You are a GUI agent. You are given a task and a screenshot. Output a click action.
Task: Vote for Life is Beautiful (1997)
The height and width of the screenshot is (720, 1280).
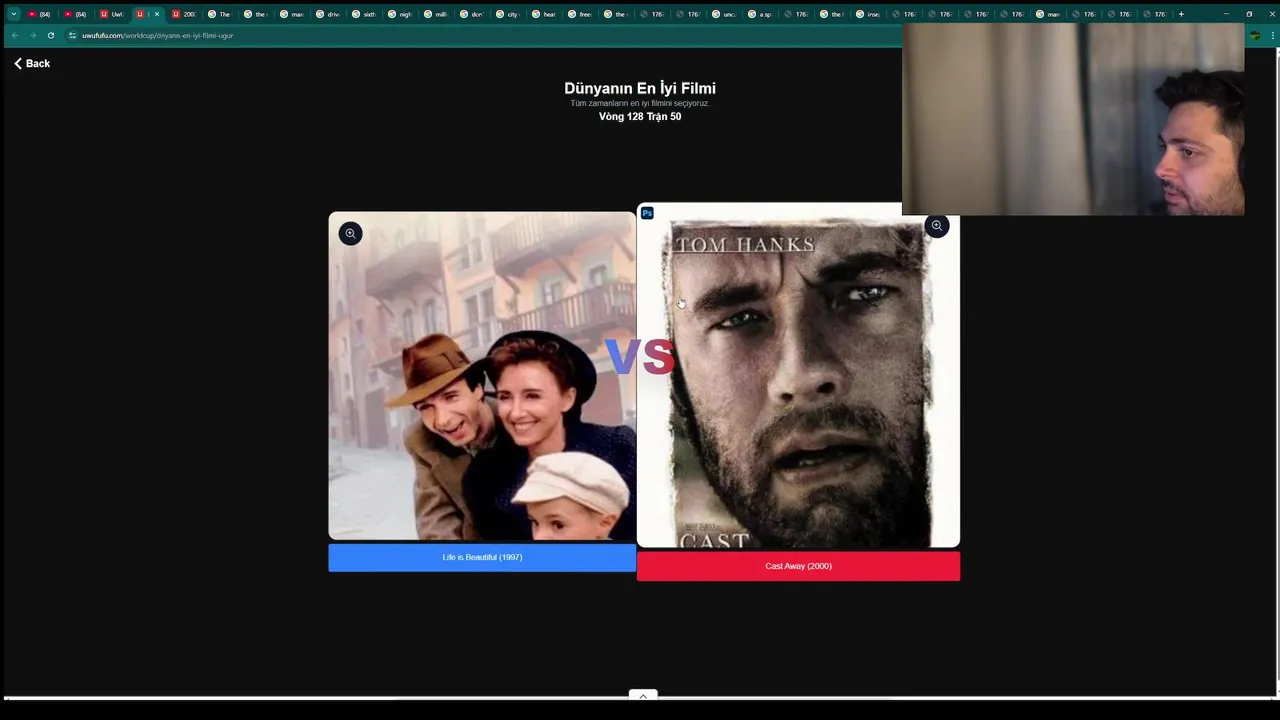pos(482,557)
